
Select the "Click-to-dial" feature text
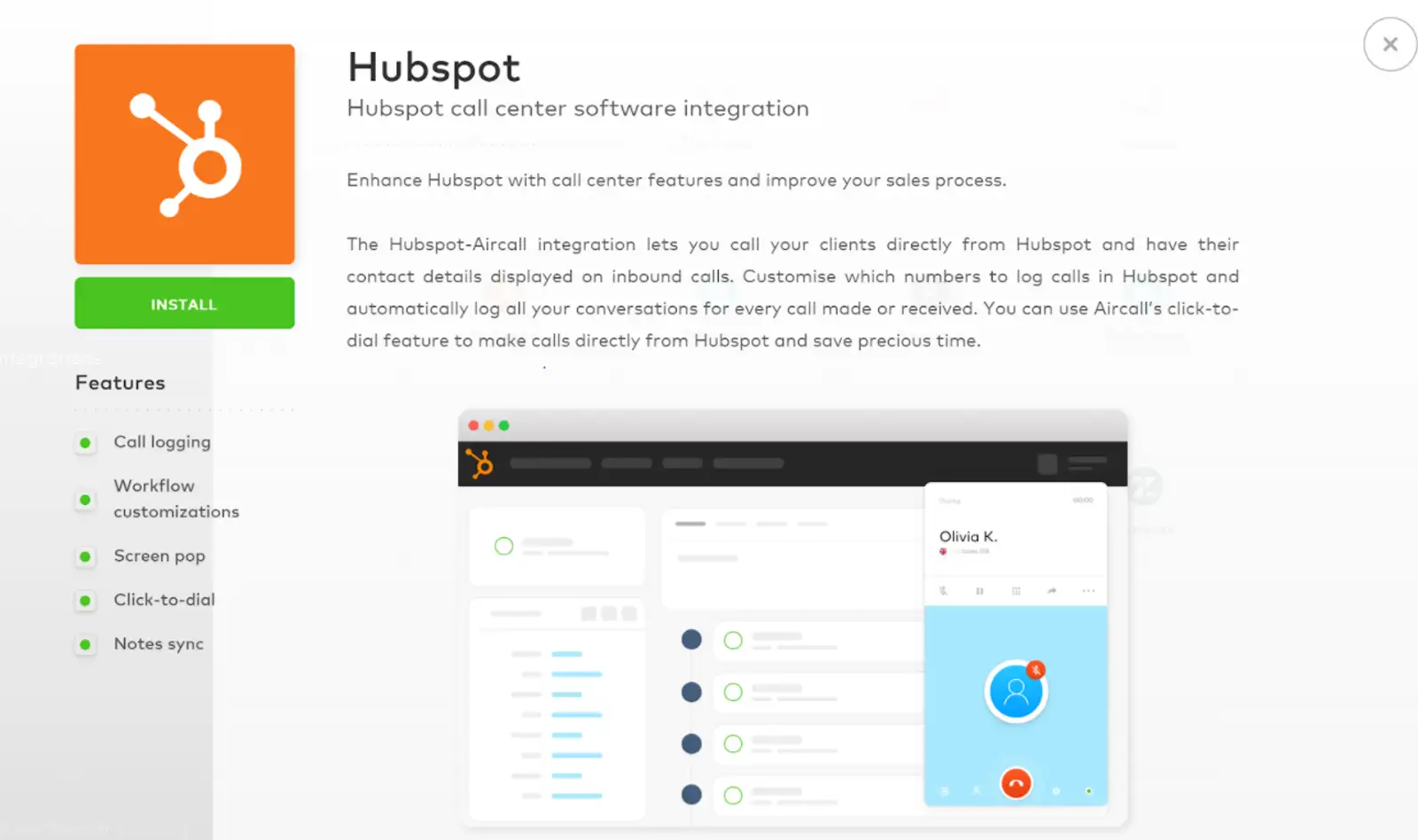tap(164, 600)
